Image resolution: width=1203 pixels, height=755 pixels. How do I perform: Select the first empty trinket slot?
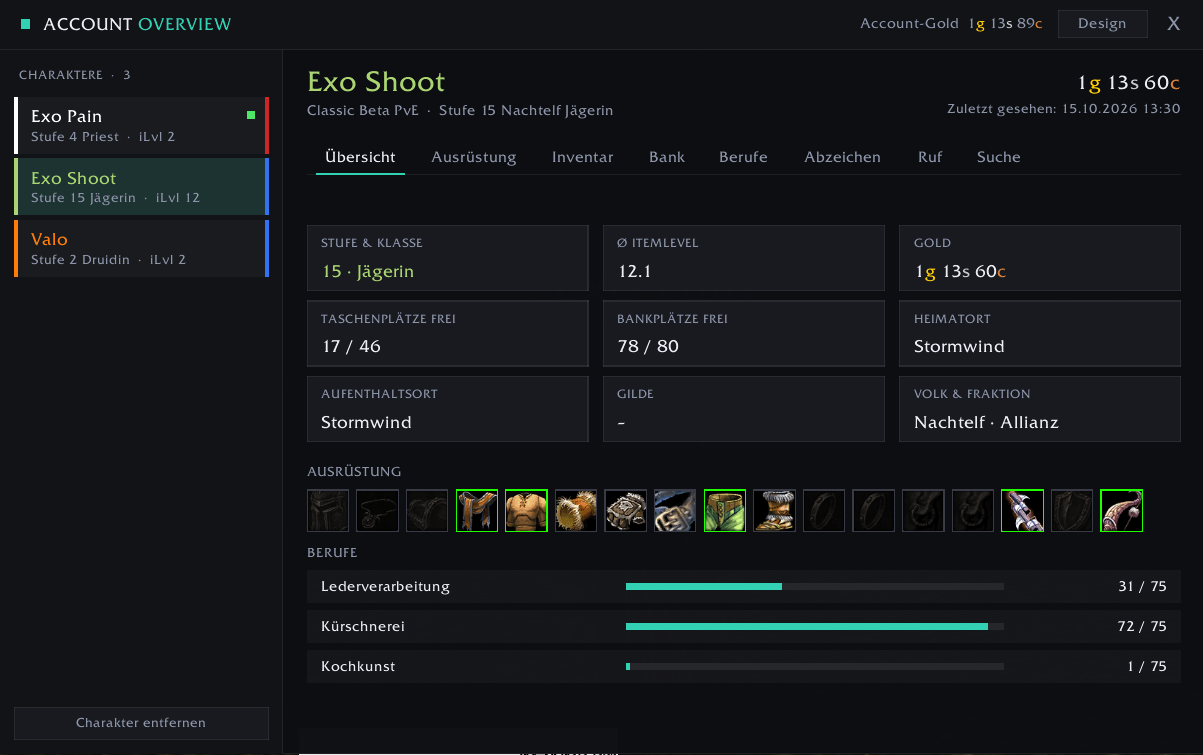(x=923, y=510)
